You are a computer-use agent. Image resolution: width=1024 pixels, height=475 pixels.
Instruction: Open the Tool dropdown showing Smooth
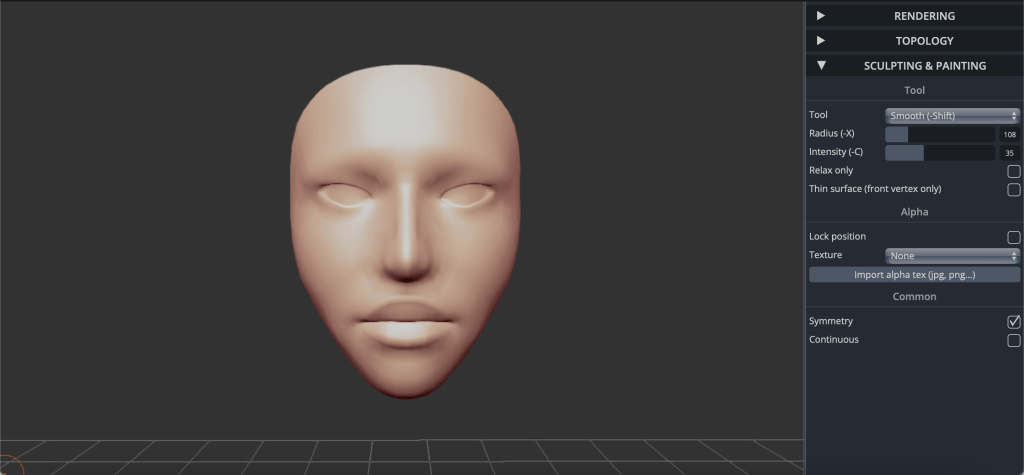(952, 116)
